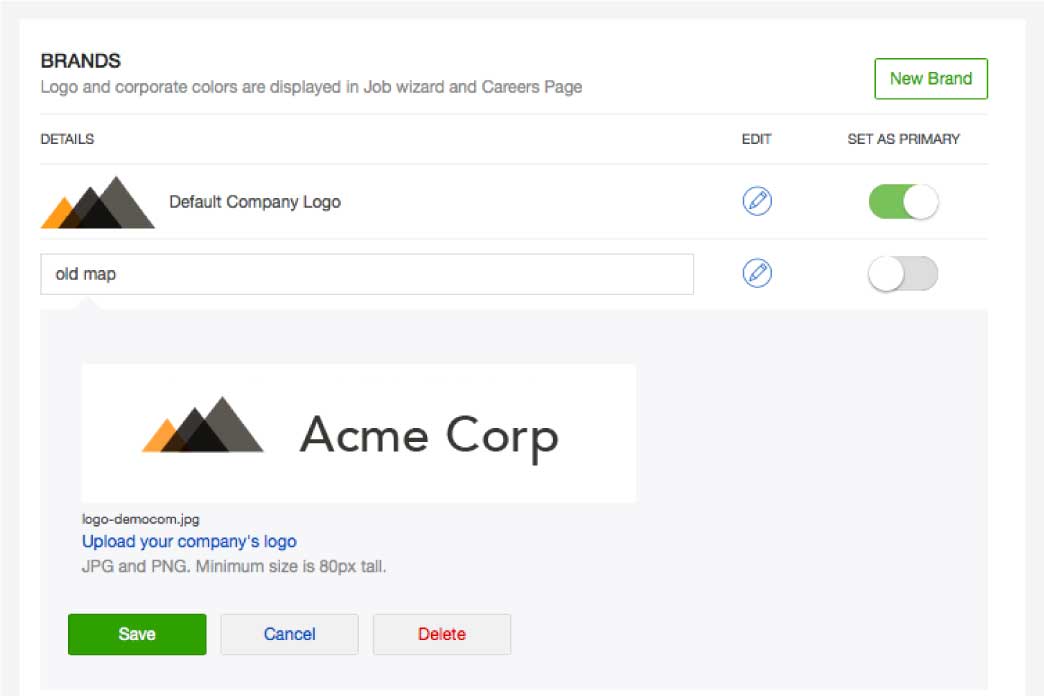The width and height of the screenshot is (1044, 696).
Task: Click the EDIT column header
Action: (x=756, y=139)
